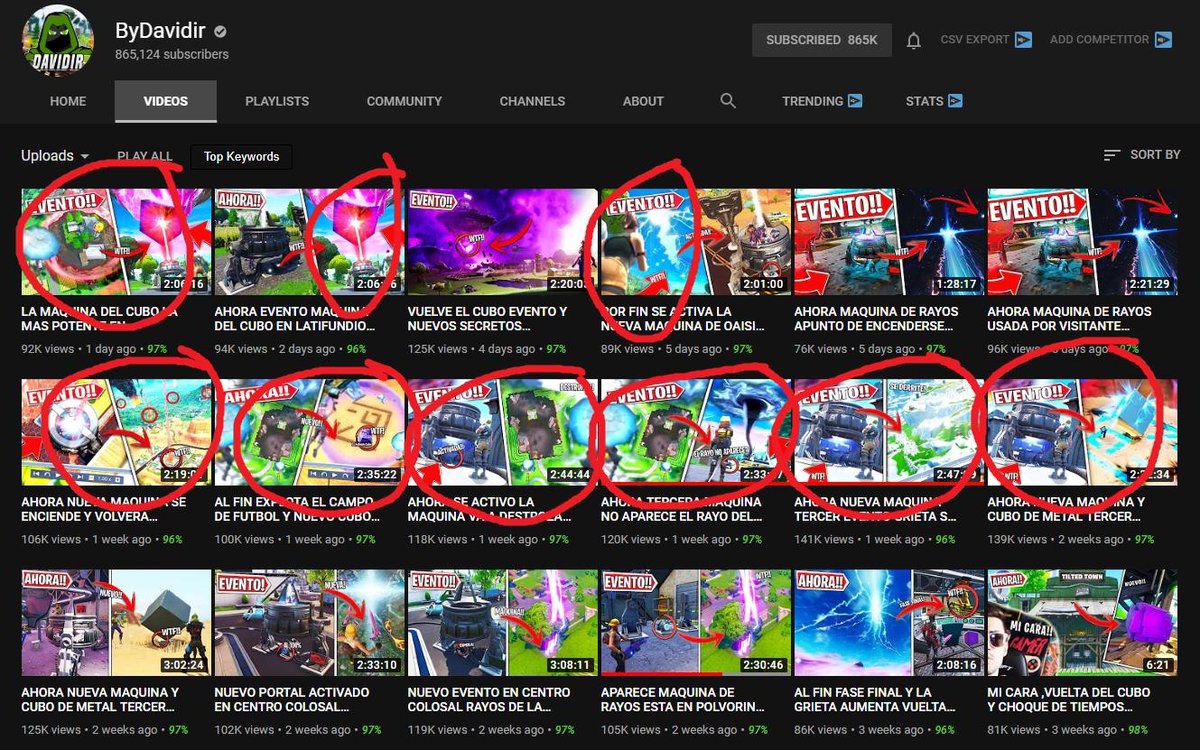The height and width of the screenshot is (750, 1200).
Task: Open thumbnail of video lasting 3:08:11
Action: point(502,622)
